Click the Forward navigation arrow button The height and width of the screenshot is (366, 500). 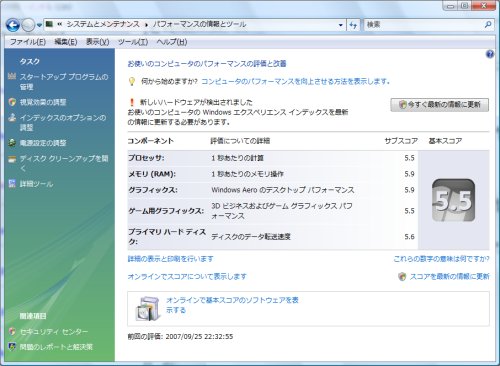click(x=28, y=25)
